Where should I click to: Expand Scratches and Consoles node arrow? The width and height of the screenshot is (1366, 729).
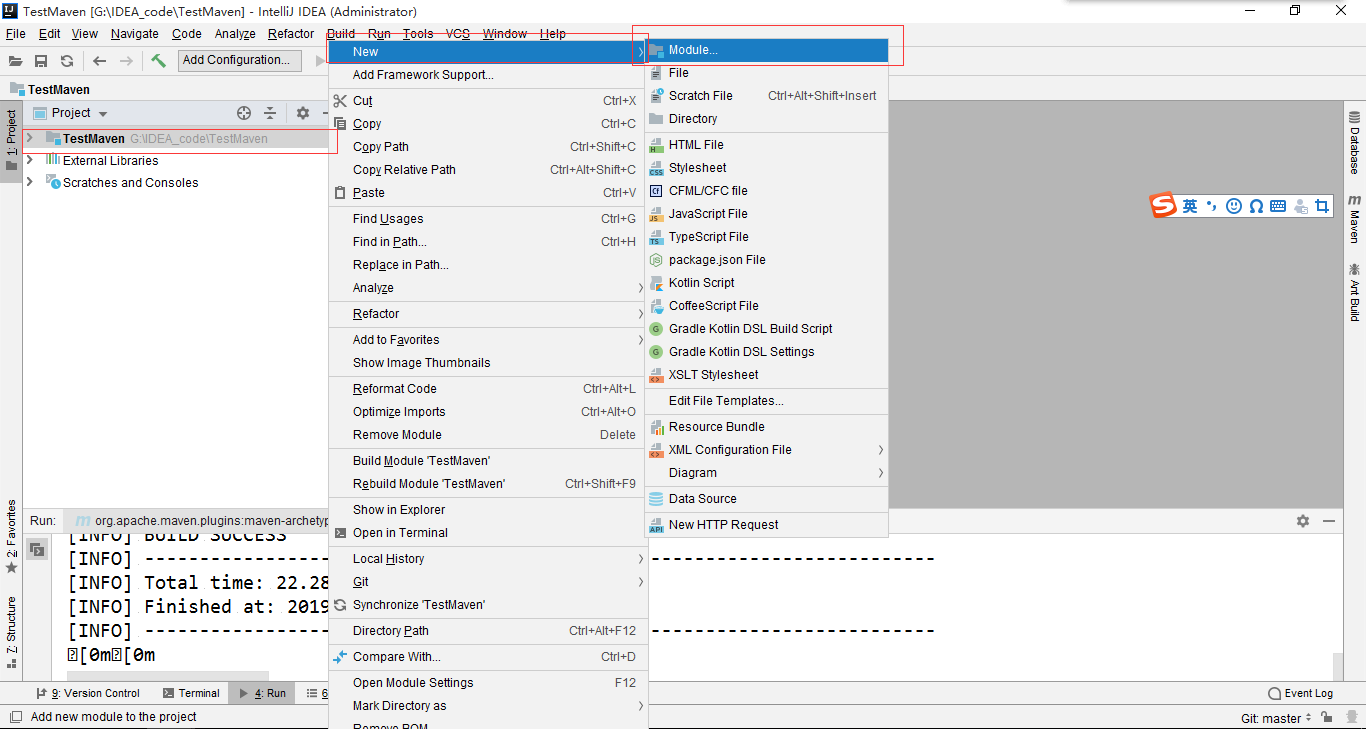pyautogui.click(x=30, y=182)
